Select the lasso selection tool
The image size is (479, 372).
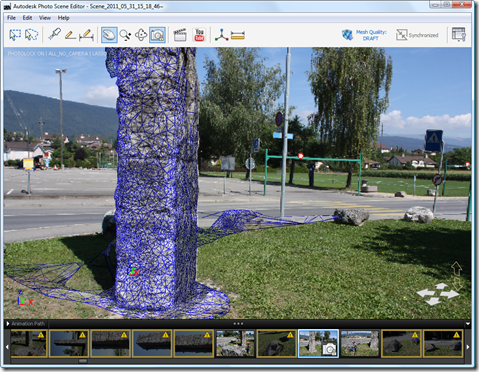pyautogui.click(x=32, y=35)
